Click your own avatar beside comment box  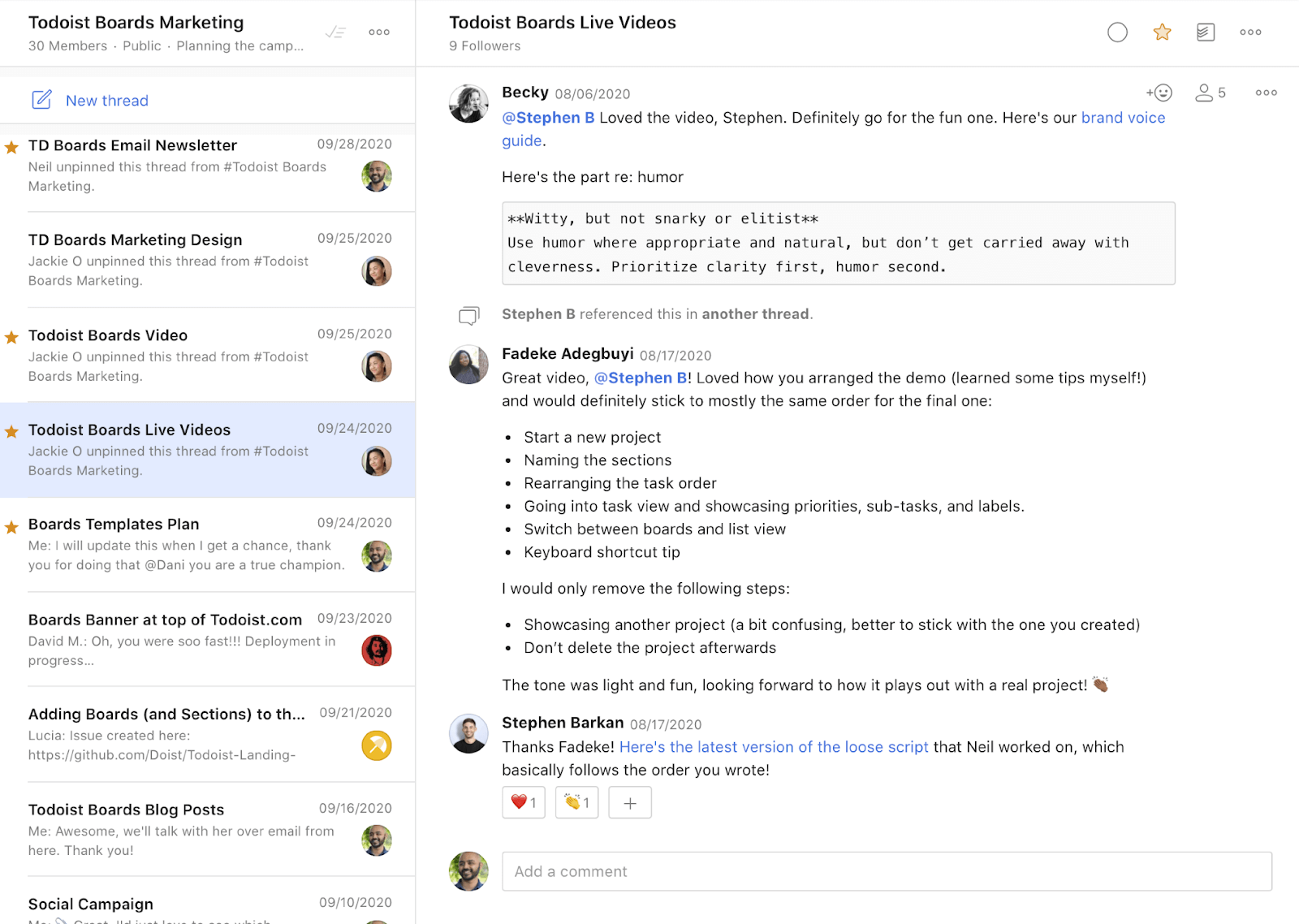[x=468, y=871]
